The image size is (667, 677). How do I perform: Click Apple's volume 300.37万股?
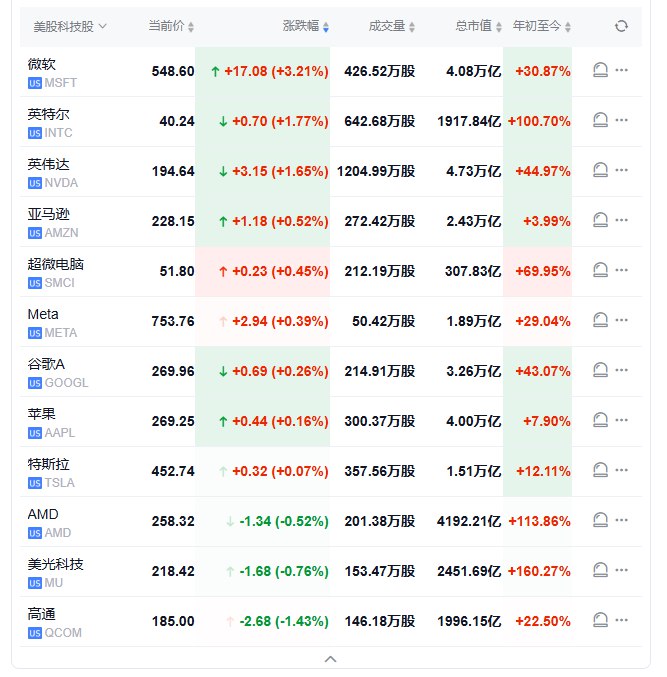379,421
